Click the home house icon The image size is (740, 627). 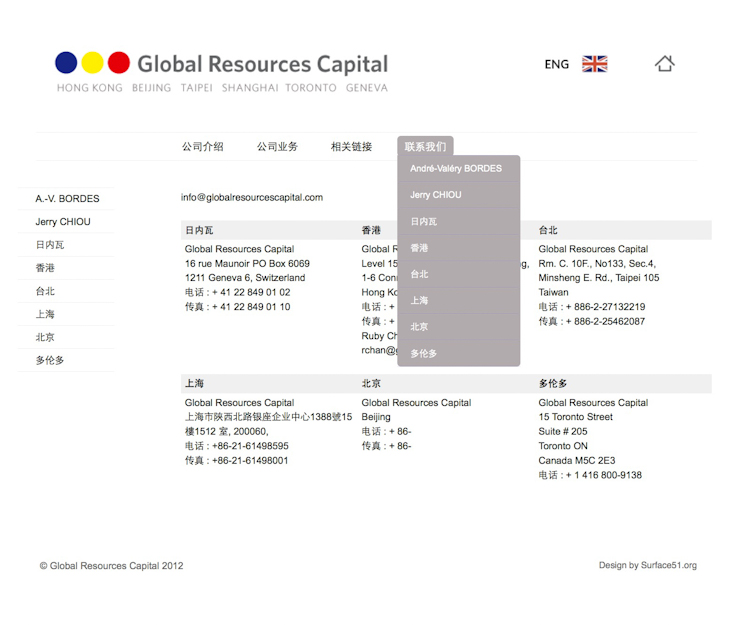coord(664,64)
